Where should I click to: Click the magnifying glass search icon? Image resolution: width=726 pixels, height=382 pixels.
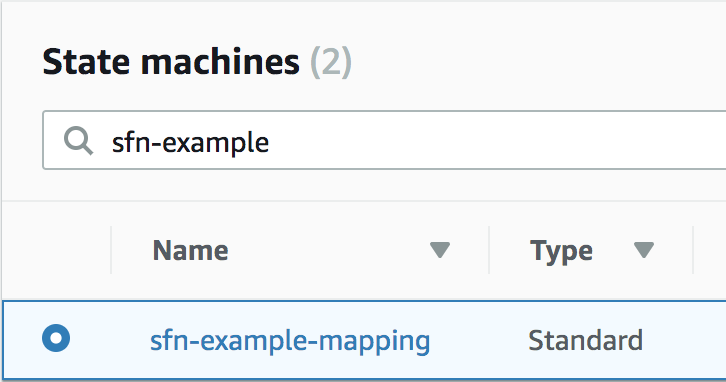click(x=78, y=140)
